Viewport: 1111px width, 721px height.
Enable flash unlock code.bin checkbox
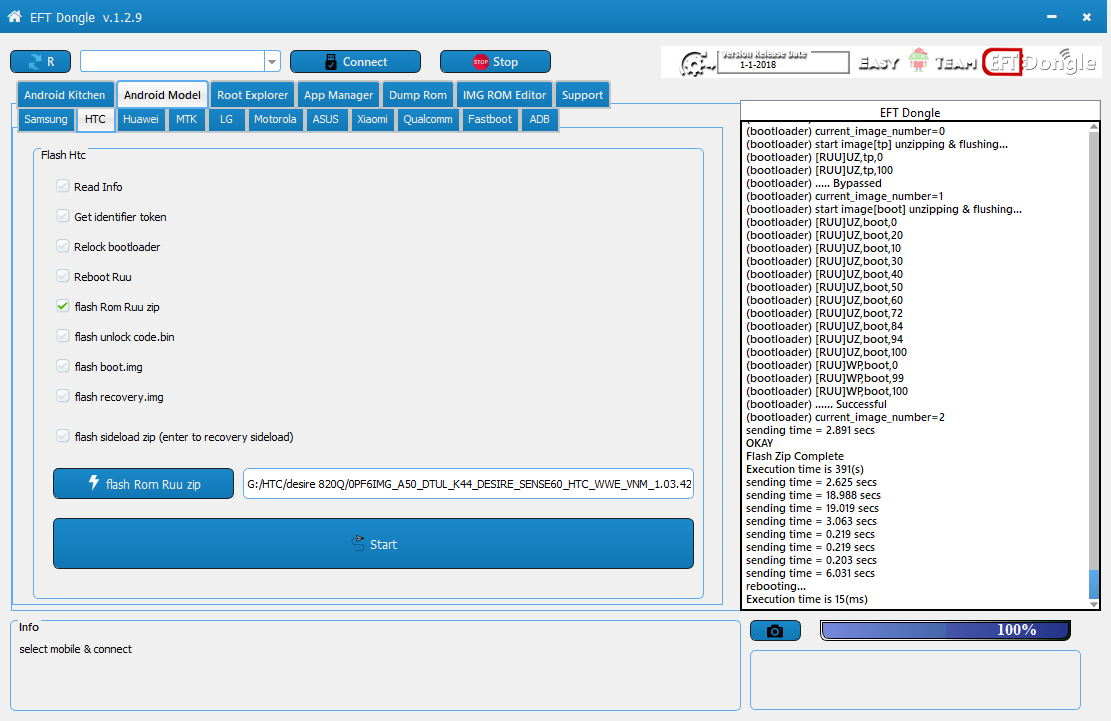click(62, 336)
